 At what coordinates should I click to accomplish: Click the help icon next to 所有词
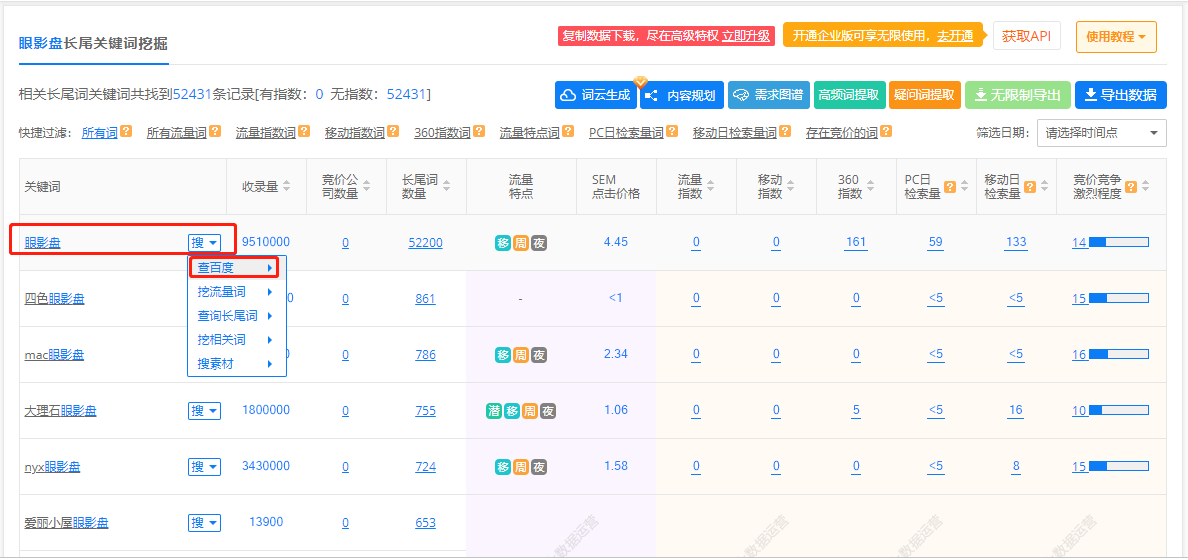[127, 131]
